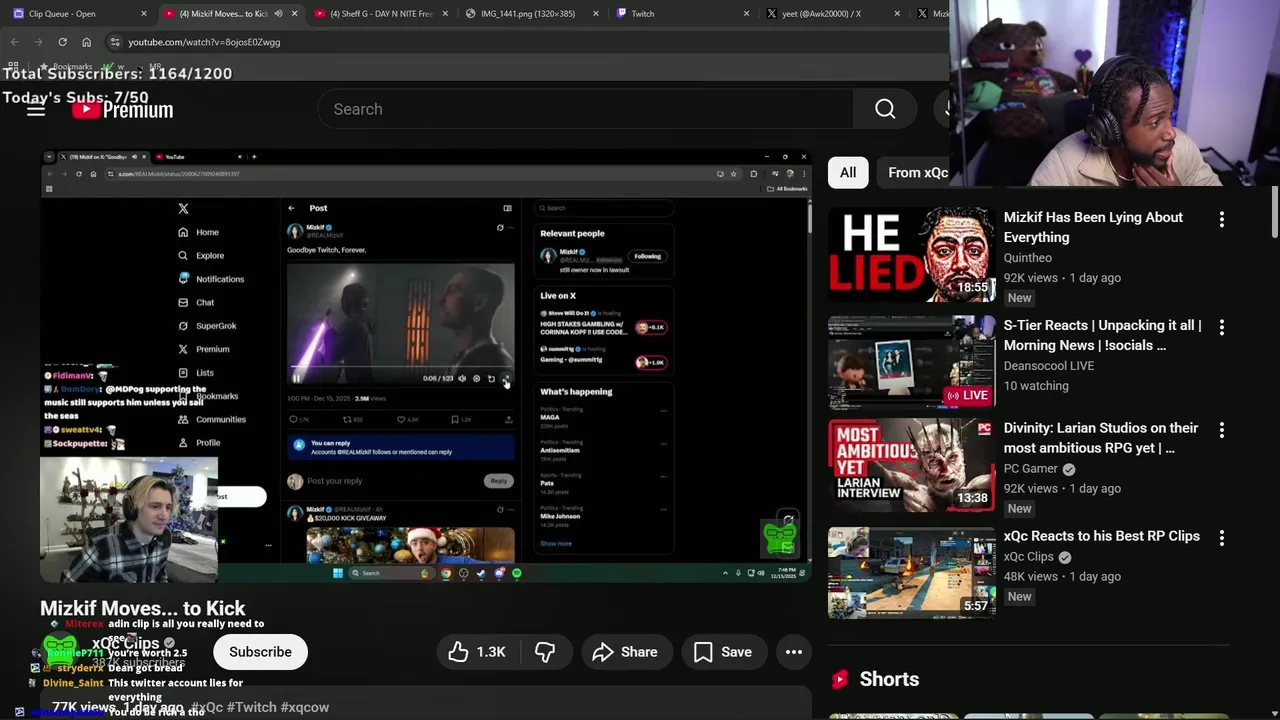This screenshot has height=720, width=1280.
Task: Click the page vertical scrollbar thumb
Action: click(1275, 212)
